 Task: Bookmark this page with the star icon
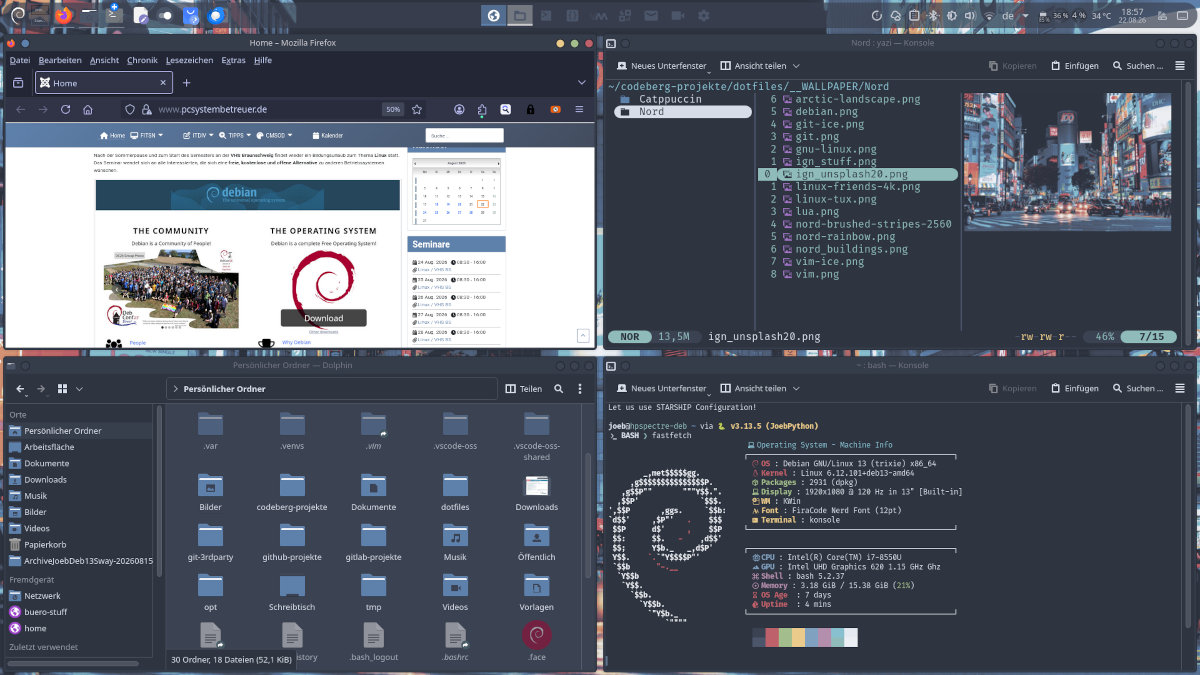point(417,109)
